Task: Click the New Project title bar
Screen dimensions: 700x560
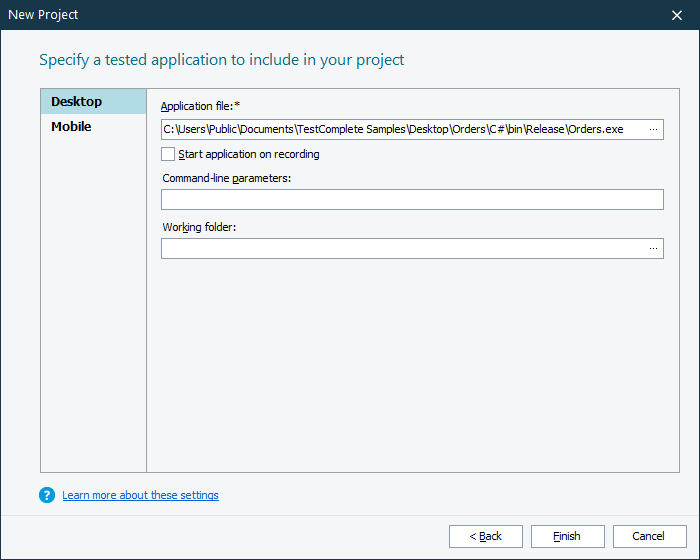Action: click(x=300, y=15)
